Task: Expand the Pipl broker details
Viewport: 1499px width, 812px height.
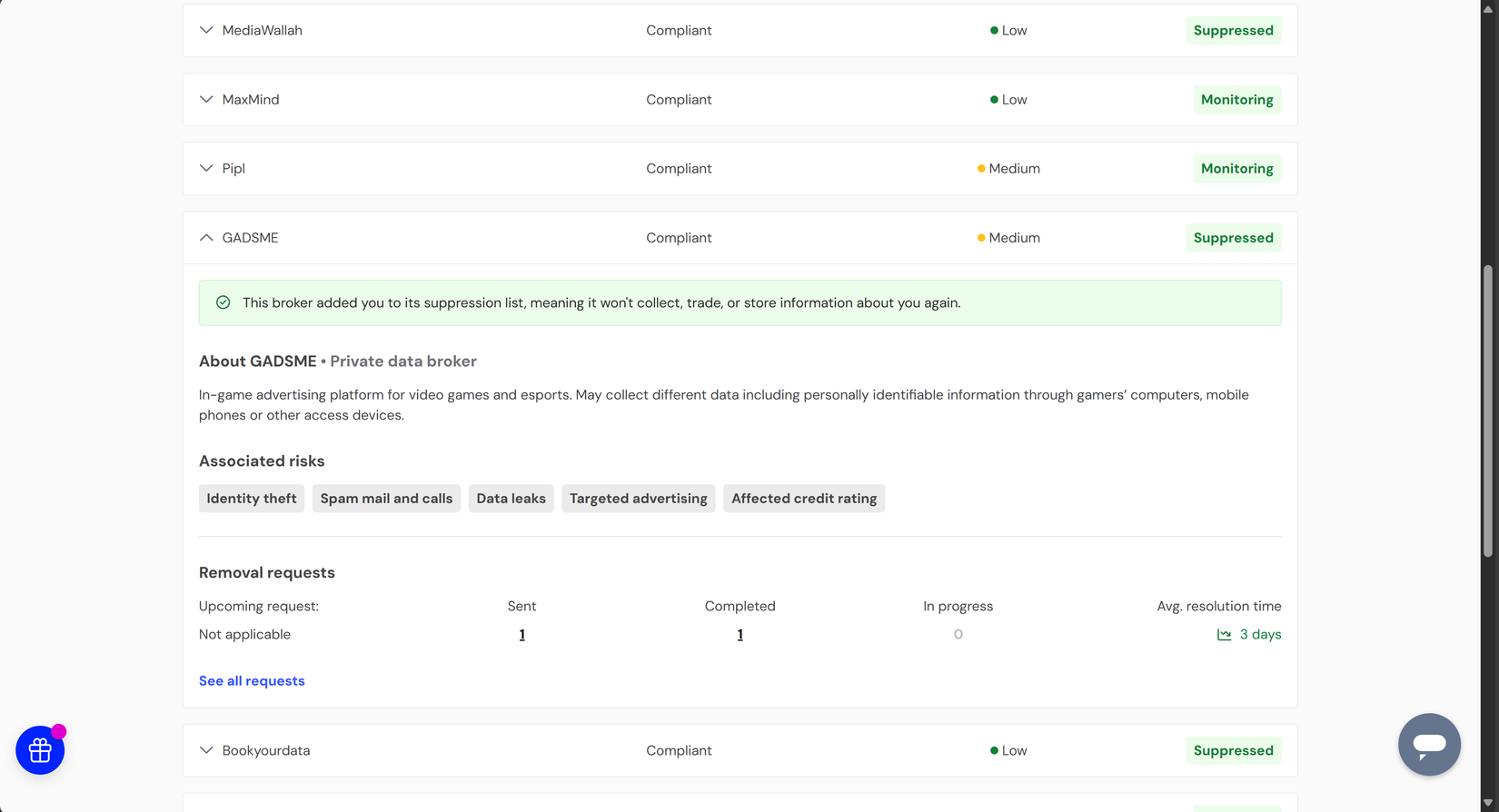Action: (206, 169)
